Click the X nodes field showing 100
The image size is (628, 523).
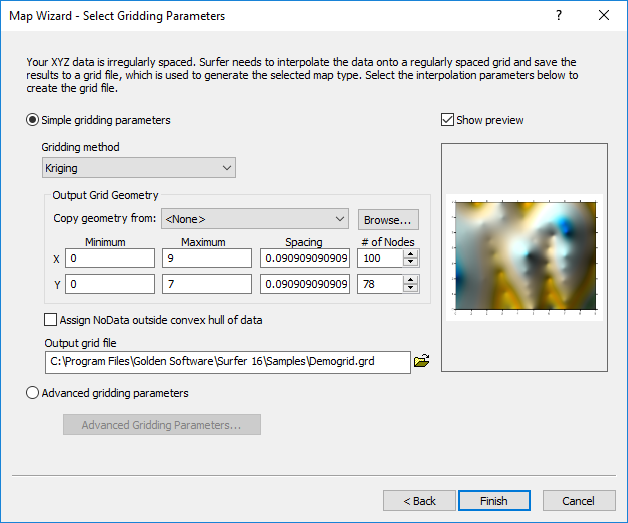[380, 258]
